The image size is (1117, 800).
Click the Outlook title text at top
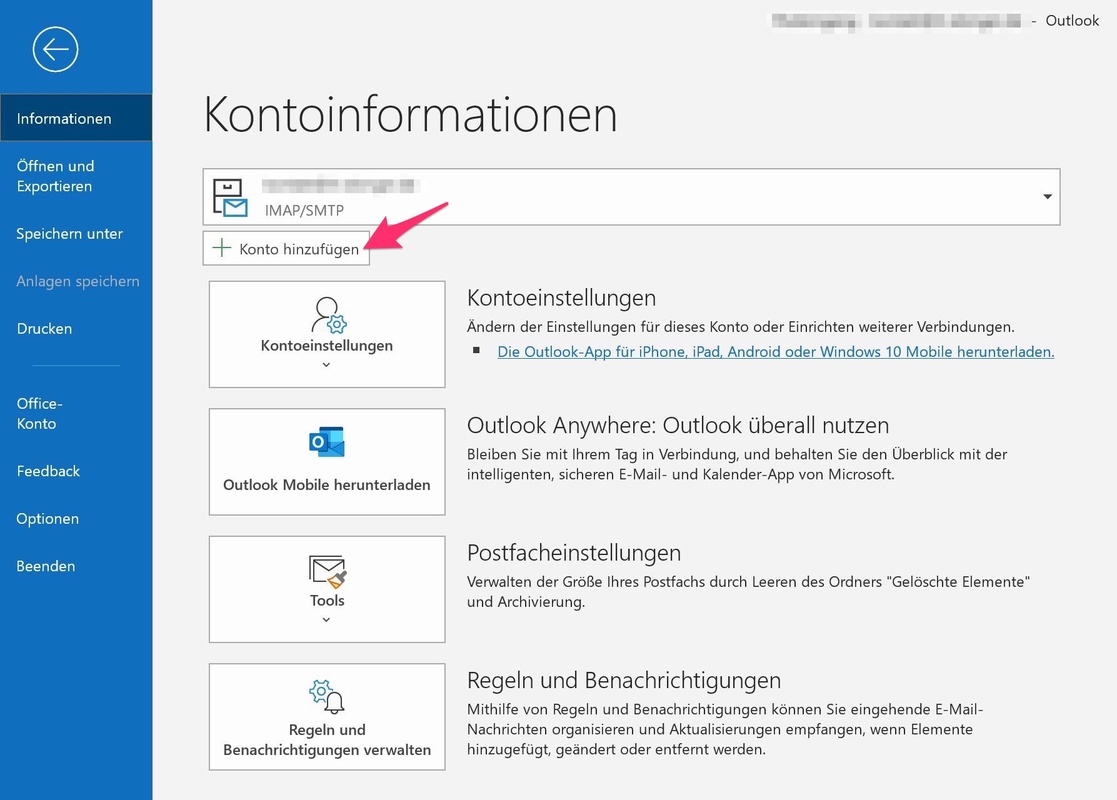pos(1072,21)
